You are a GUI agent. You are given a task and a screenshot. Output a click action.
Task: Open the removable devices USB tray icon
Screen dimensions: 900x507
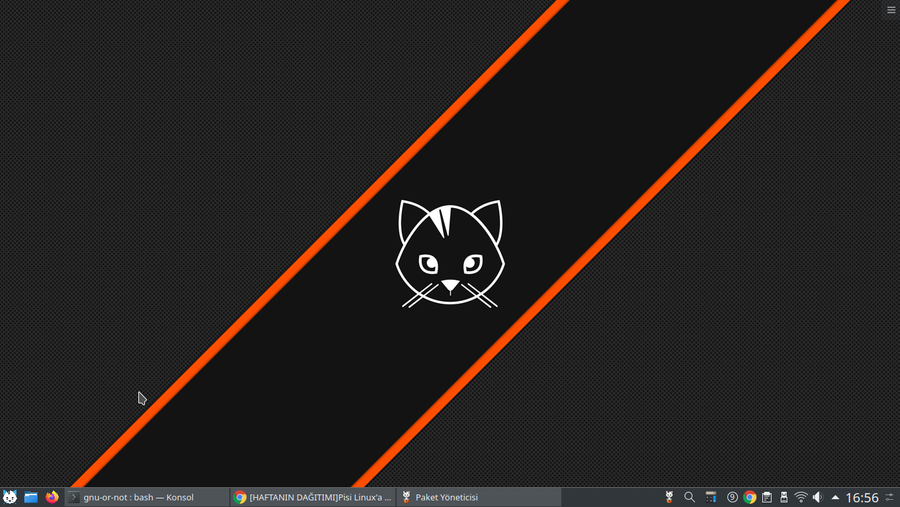(x=784, y=497)
